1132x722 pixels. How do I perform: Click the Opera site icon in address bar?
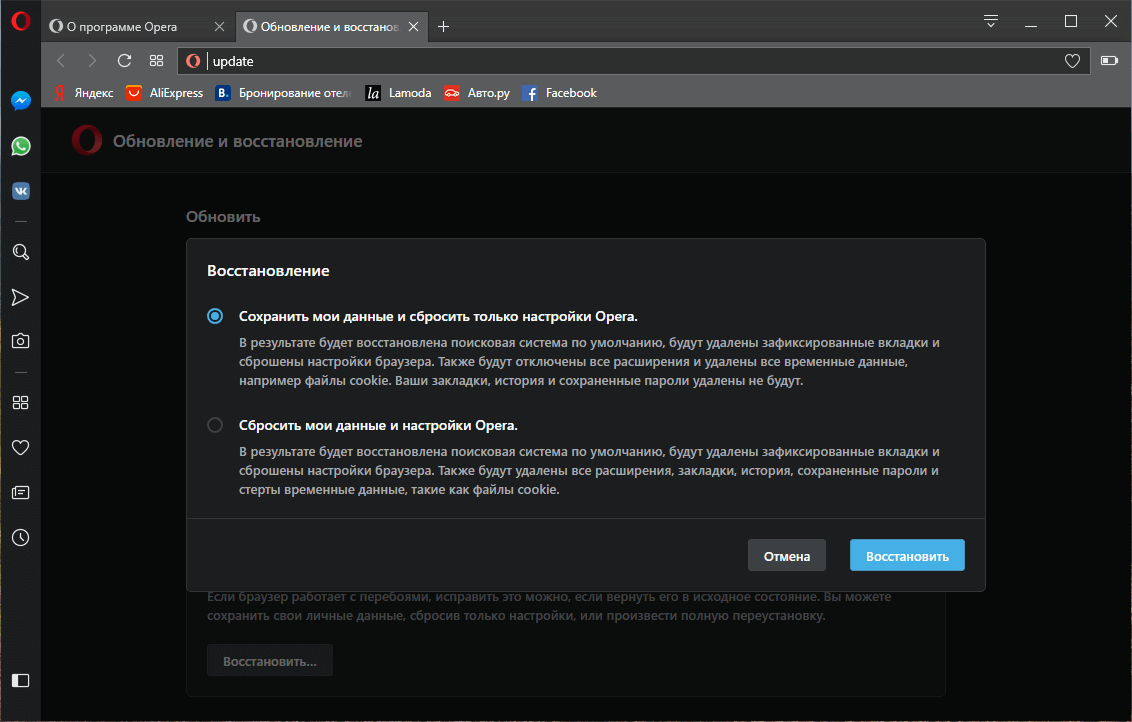click(x=193, y=61)
